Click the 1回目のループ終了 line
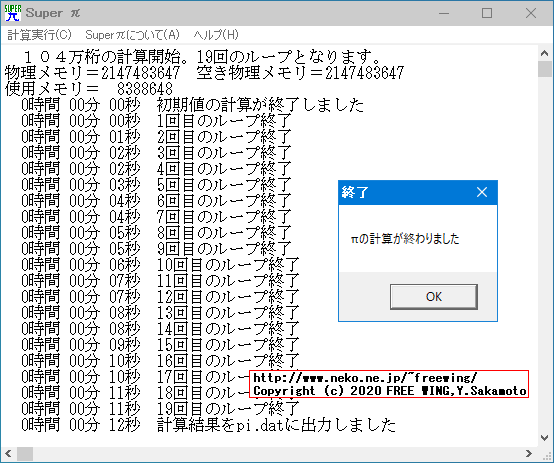 (156, 121)
